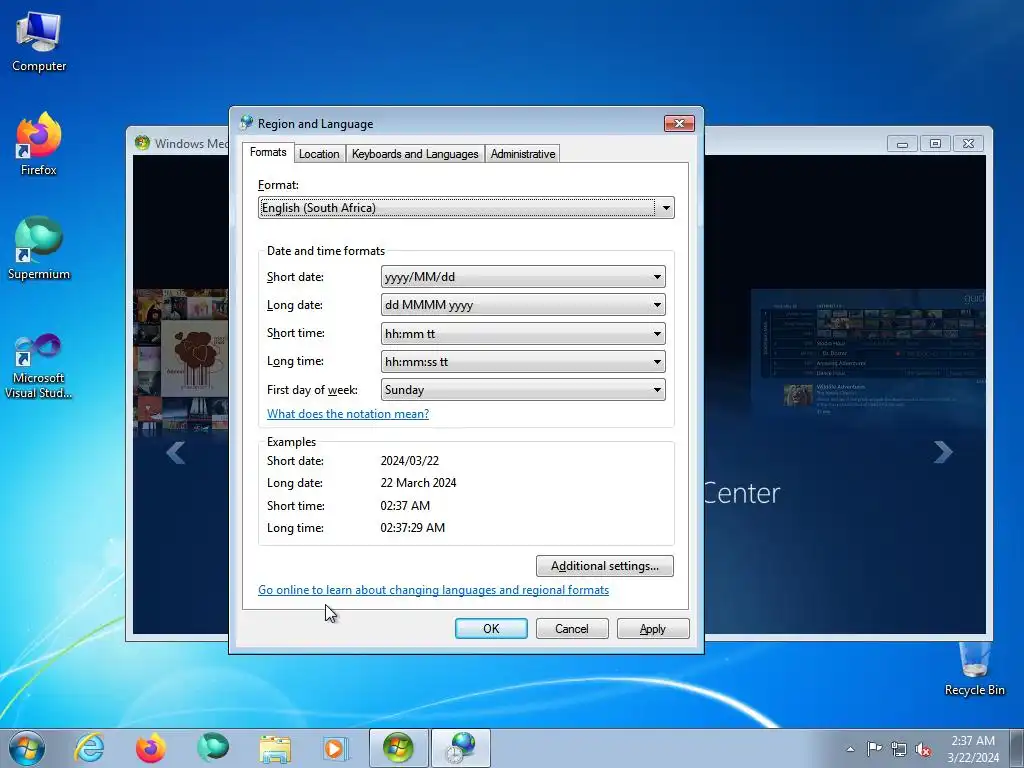
Task: Select Region and Language taskbar button
Action: point(461,748)
